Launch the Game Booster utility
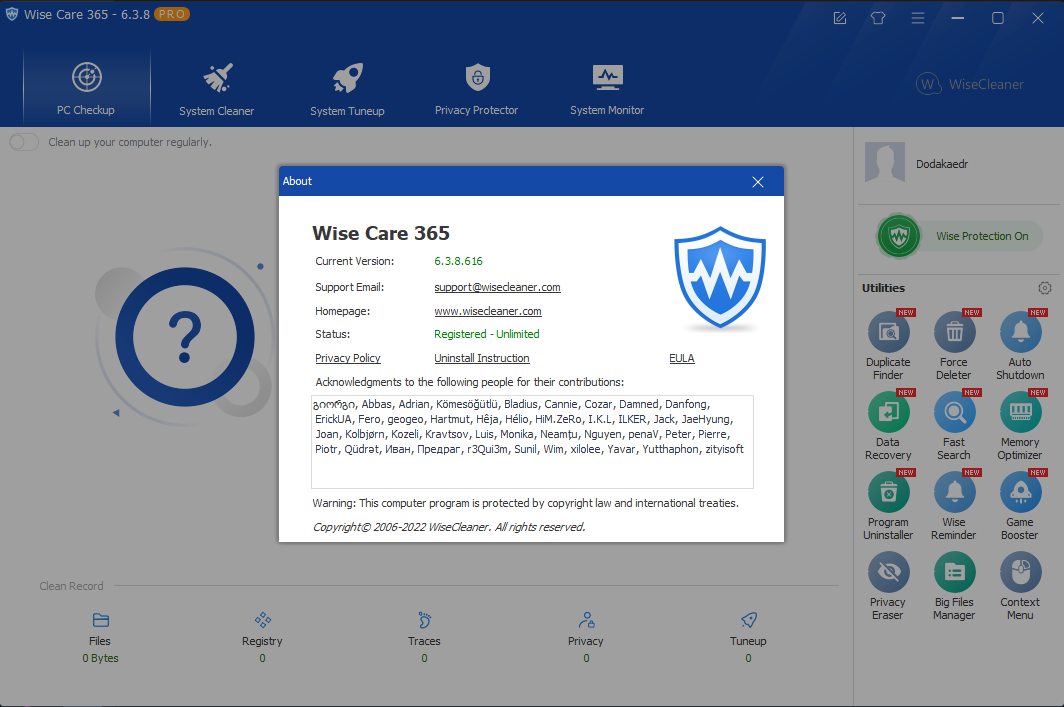1064x707 pixels. click(1020, 492)
